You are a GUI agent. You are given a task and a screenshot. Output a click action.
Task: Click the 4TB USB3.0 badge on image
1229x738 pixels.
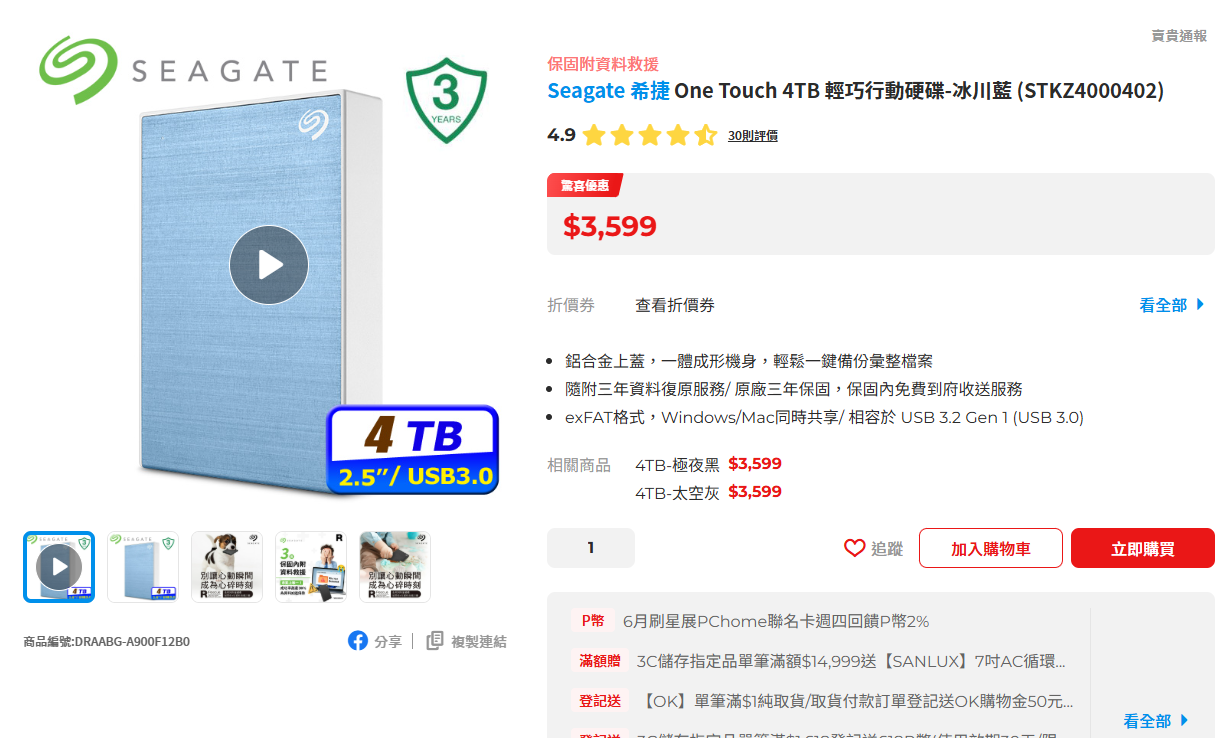pyautogui.click(x=412, y=450)
